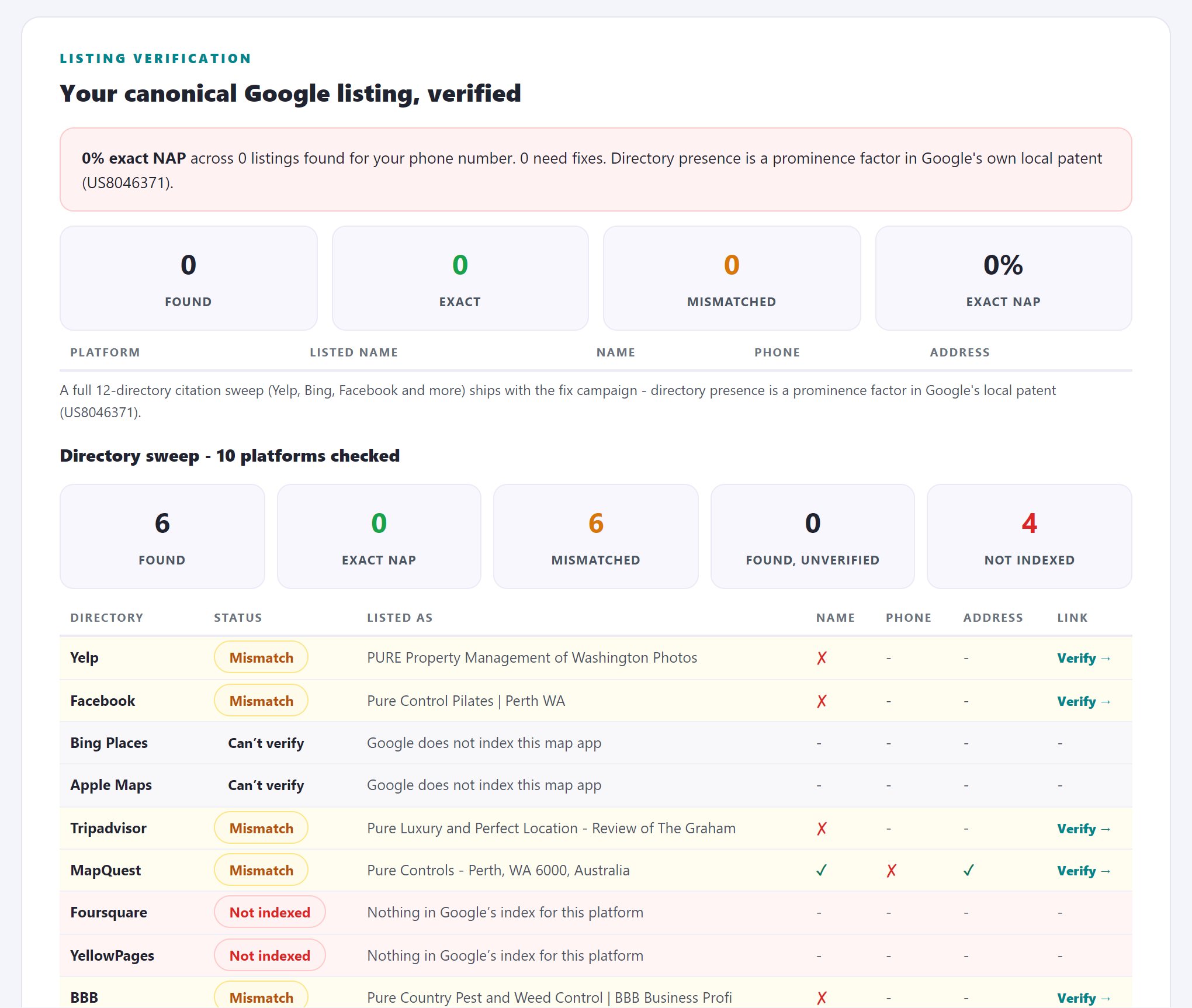Open the Verify link for Tripadvisor
Image resolution: width=1192 pixels, height=1008 pixels.
tap(1083, 829)
